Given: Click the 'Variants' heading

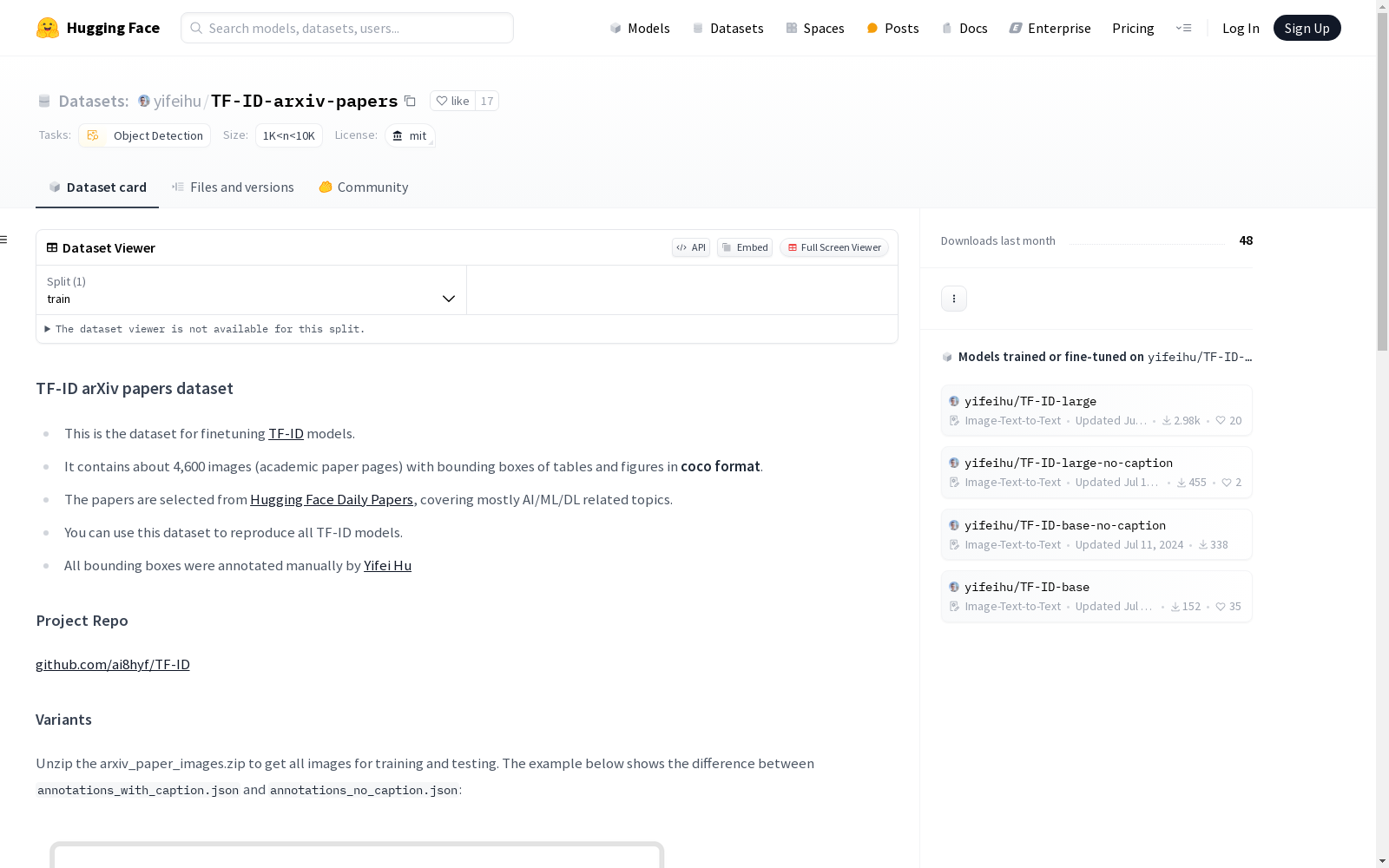Looking at the screenshot, I should click(x=63, y=720).
